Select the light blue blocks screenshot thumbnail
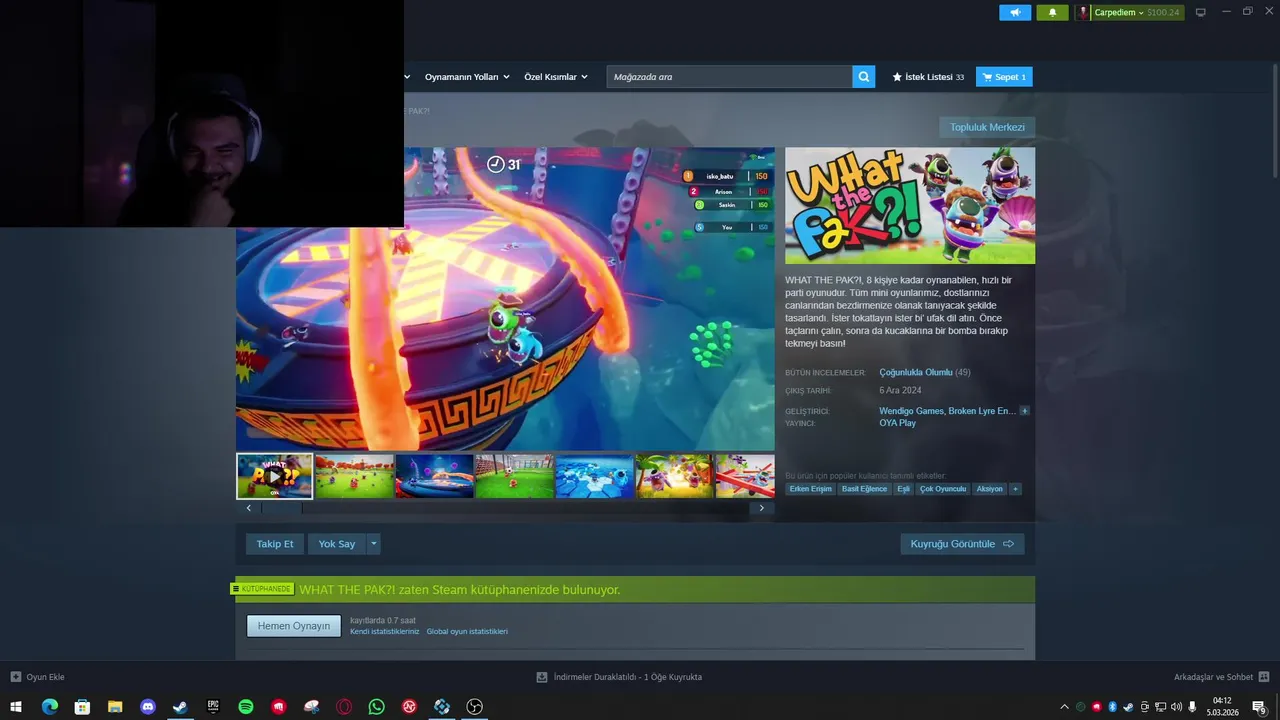This screenshot has height=720, width=1280. tap(595, 476)
